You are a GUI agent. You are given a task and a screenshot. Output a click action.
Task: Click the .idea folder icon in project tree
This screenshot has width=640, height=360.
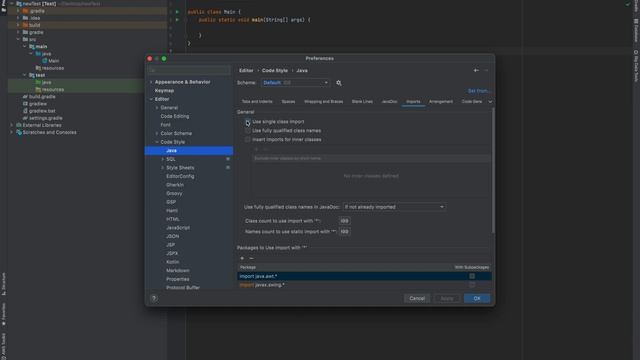[x=25, y=18]
